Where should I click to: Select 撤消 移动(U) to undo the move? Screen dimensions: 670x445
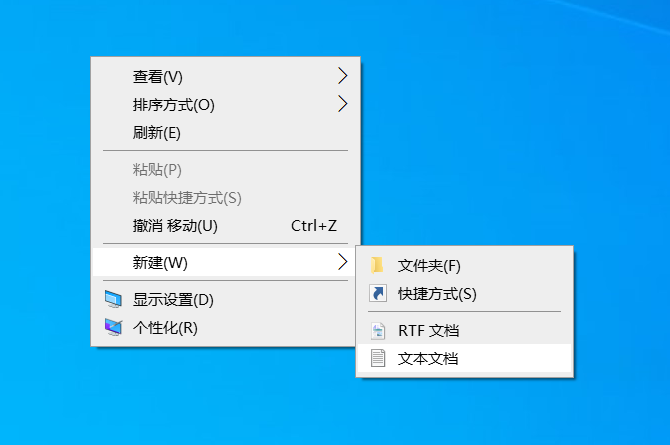[x=175, y=226]
